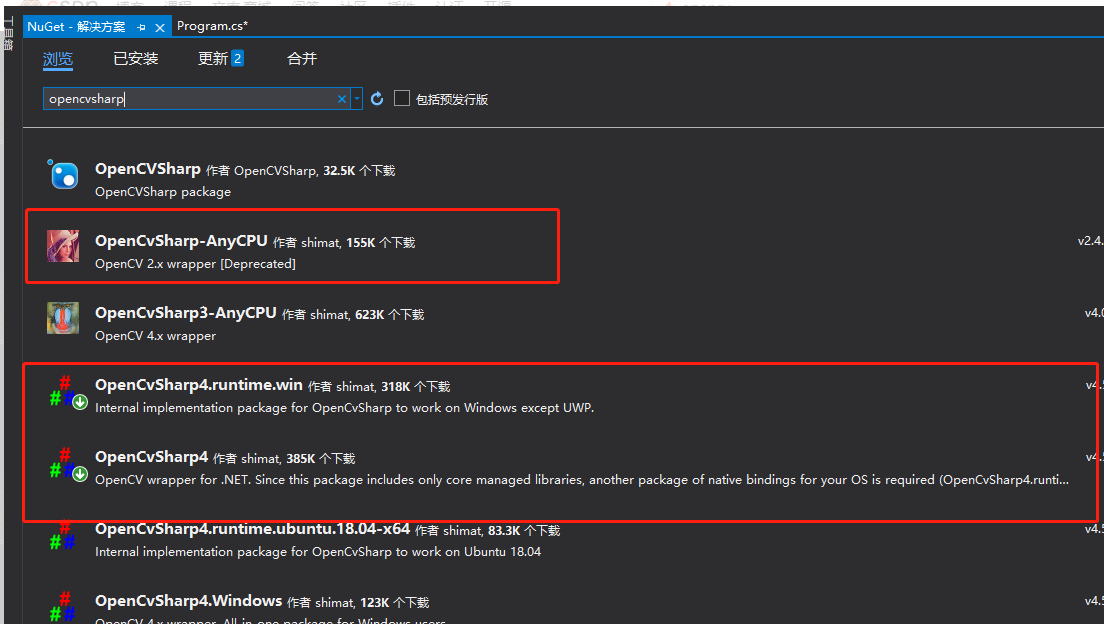Viewport: 1104px width, 624px height.
Task: Click the 'OpenCV 2.x wrapper [Deprecated]' description
Action: 195,264
